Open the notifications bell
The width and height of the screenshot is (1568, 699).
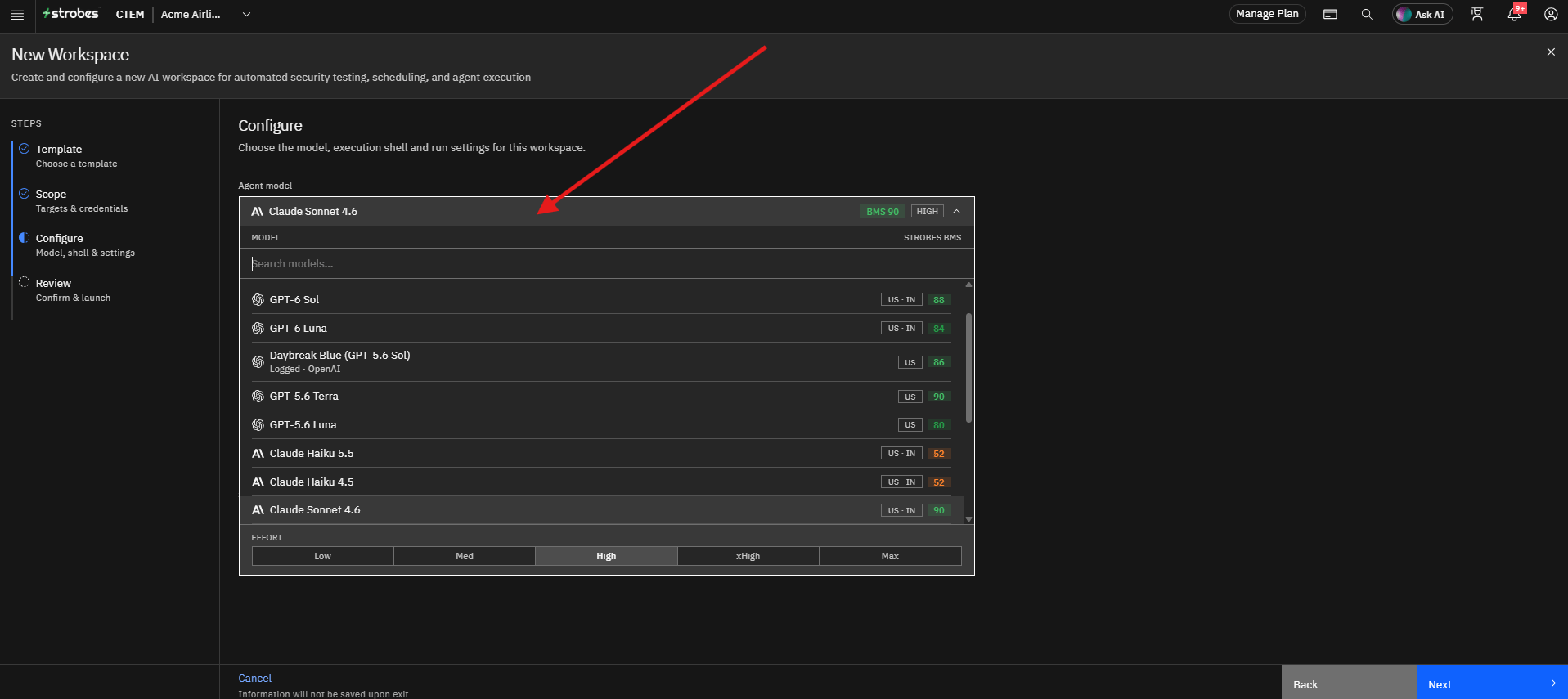coord(1514,15)
